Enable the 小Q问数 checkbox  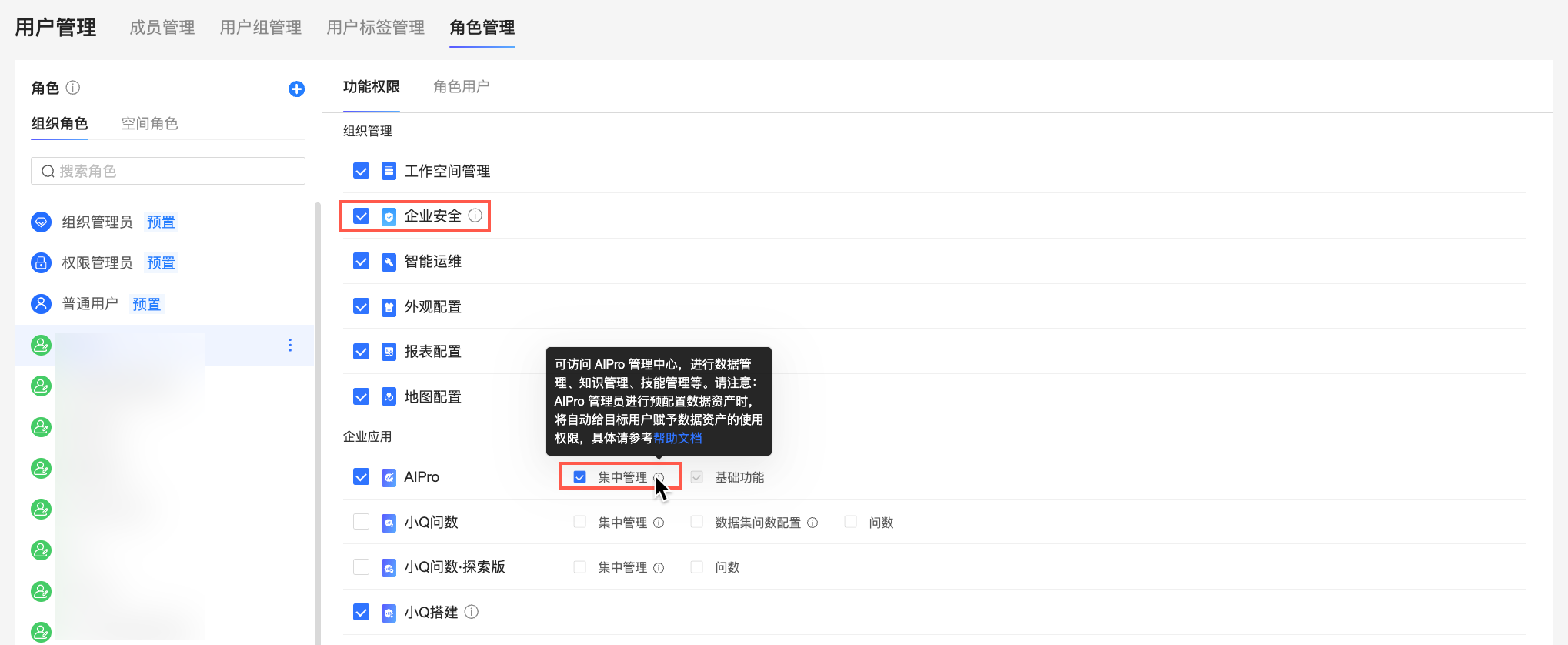tap(361, 522)
